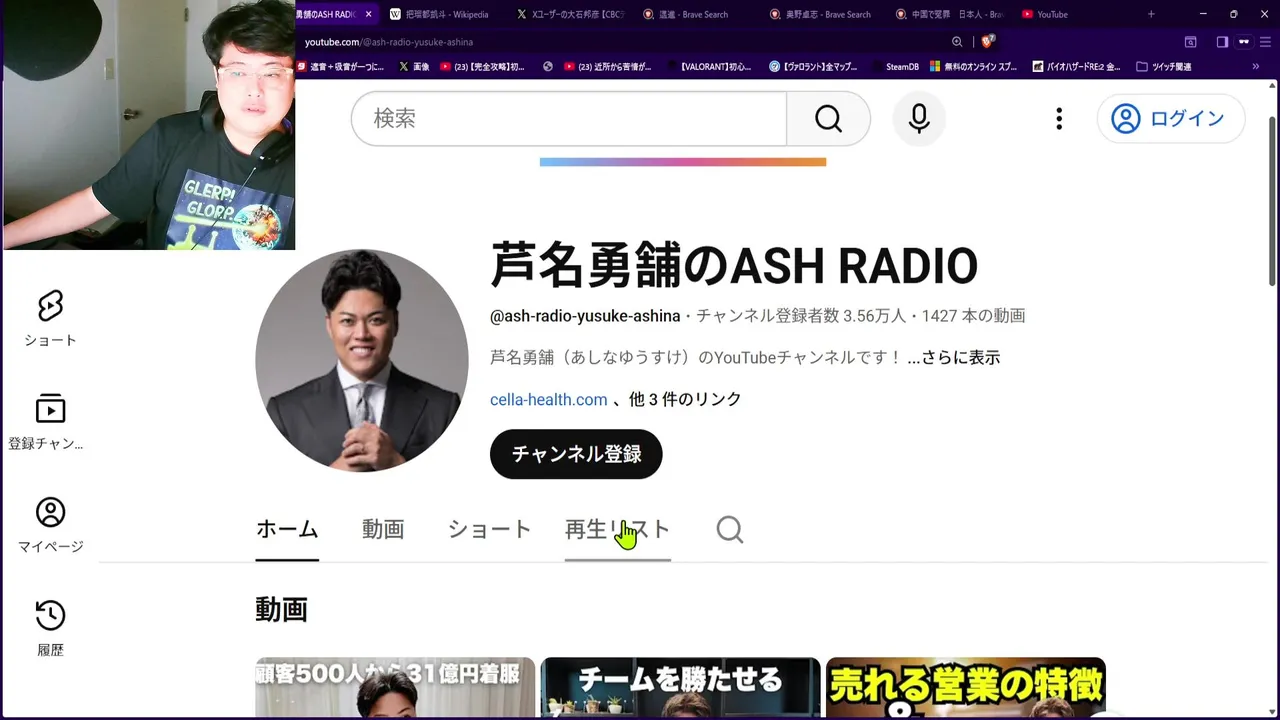The image size is (1280, 720).
Task: Click the 検索 search input field
Action: click(569, 119)
